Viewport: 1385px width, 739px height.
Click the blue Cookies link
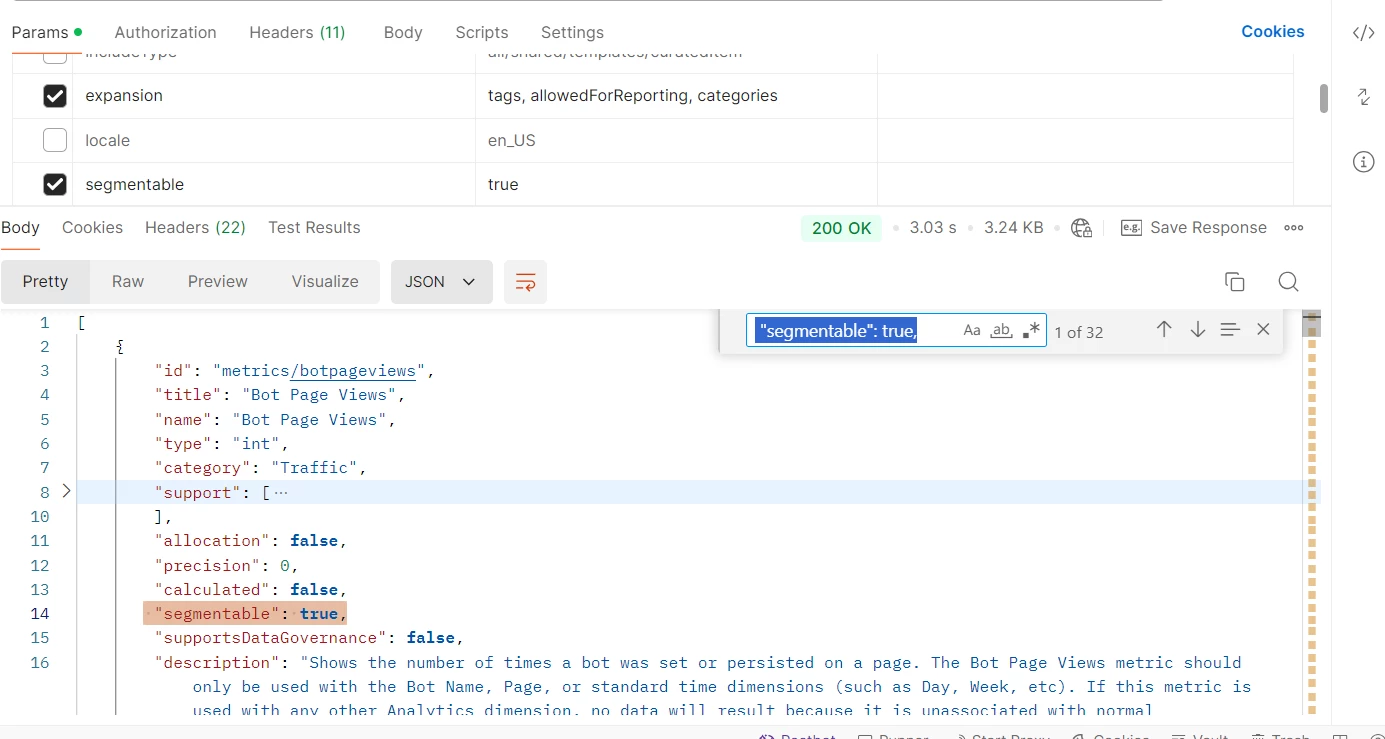pos(1272,31)
